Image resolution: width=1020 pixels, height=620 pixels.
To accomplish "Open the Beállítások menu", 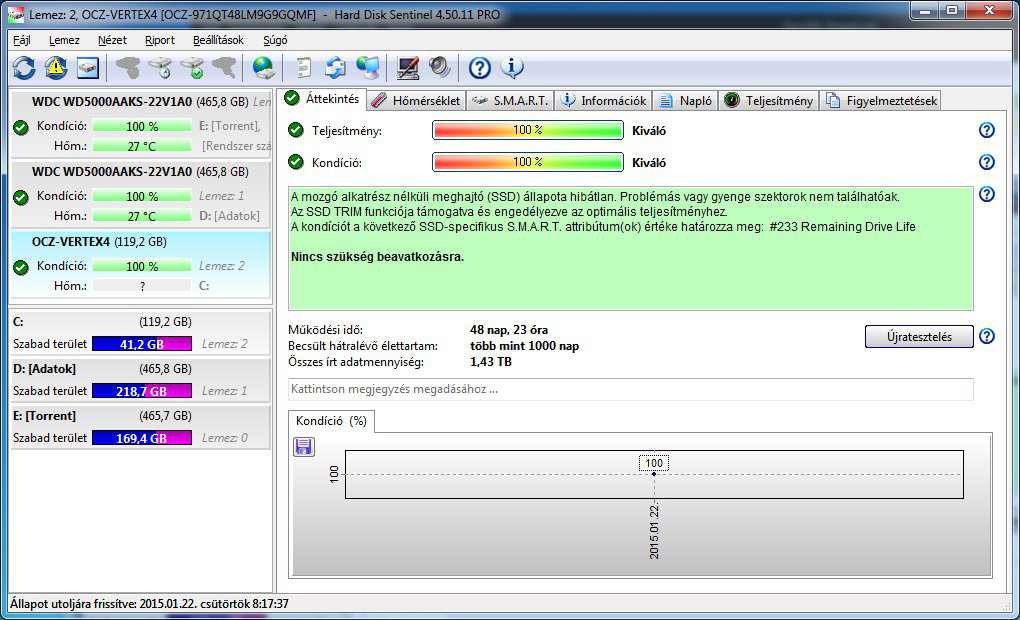I will (x=218, y=40).
